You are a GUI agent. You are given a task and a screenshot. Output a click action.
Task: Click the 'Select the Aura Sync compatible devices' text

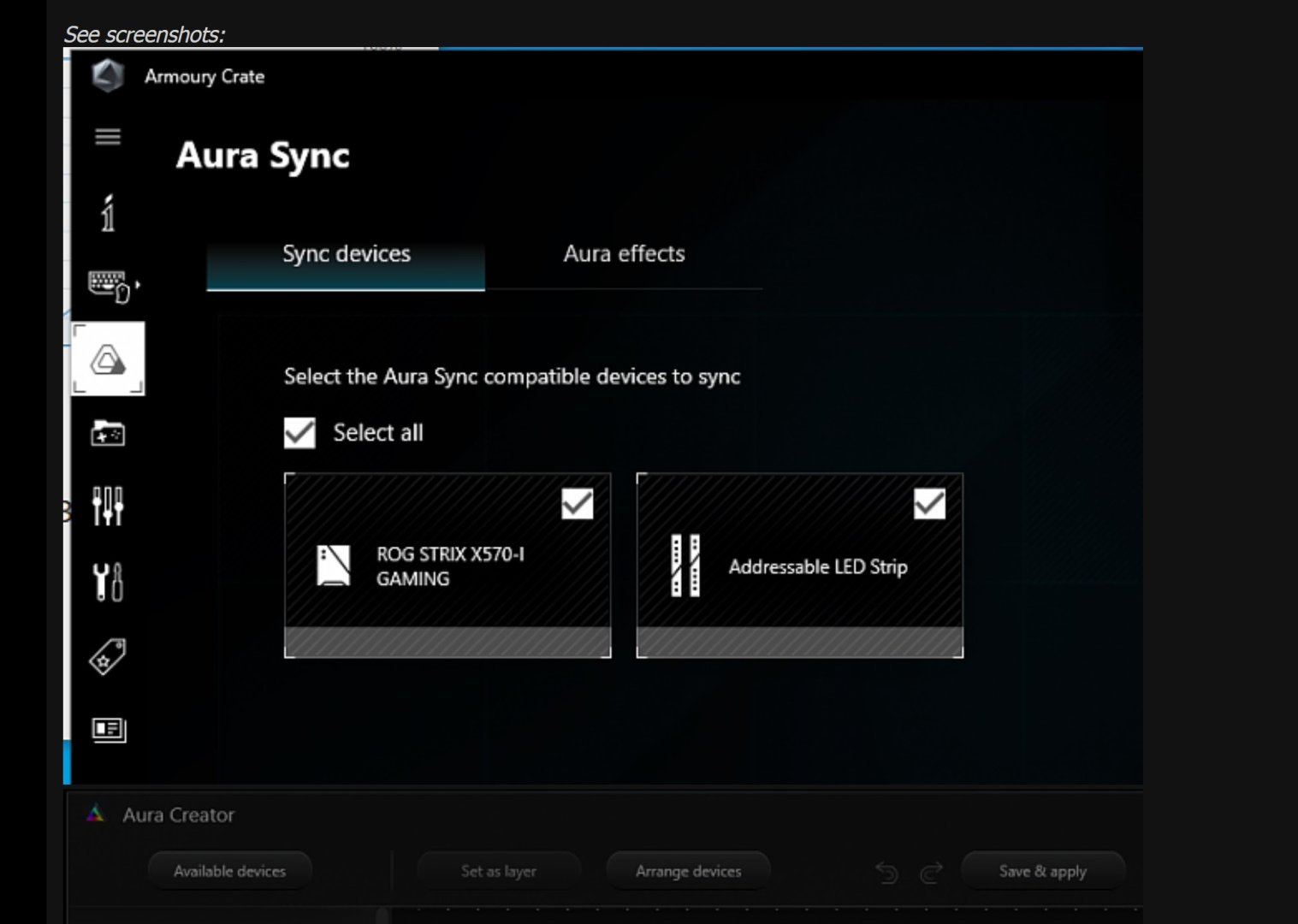512,376
